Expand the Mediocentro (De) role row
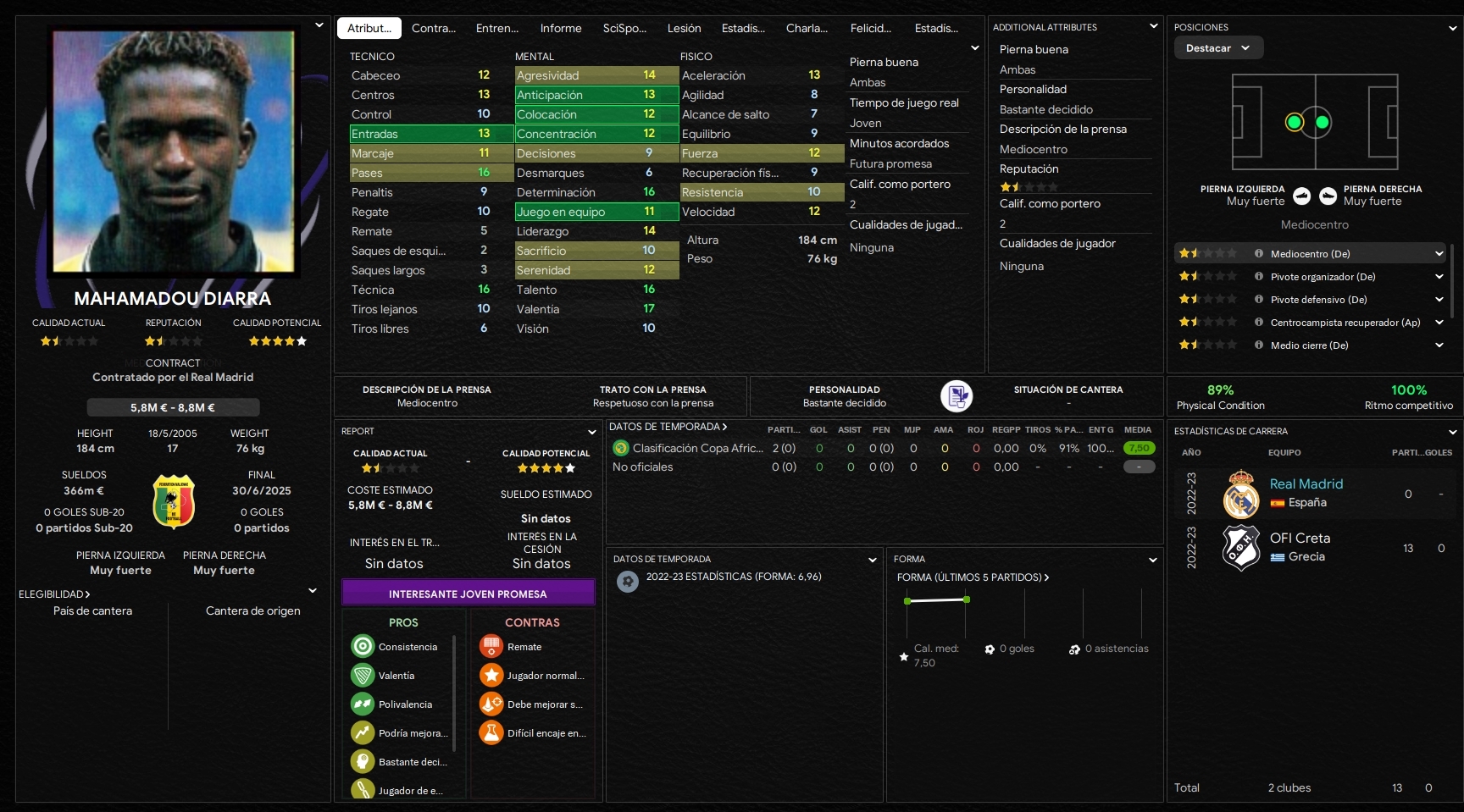The height and width of the screenshot is (812, 1464). tap(1439, 253)
